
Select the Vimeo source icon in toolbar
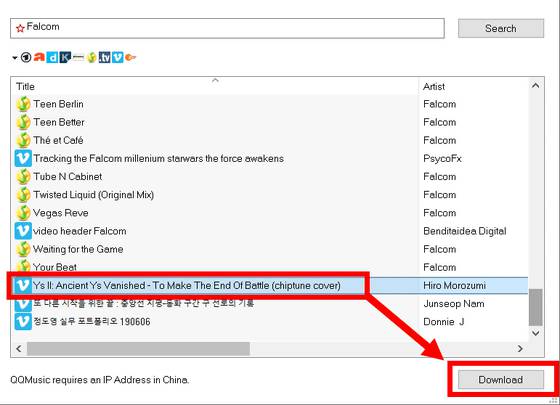point(118,57)
